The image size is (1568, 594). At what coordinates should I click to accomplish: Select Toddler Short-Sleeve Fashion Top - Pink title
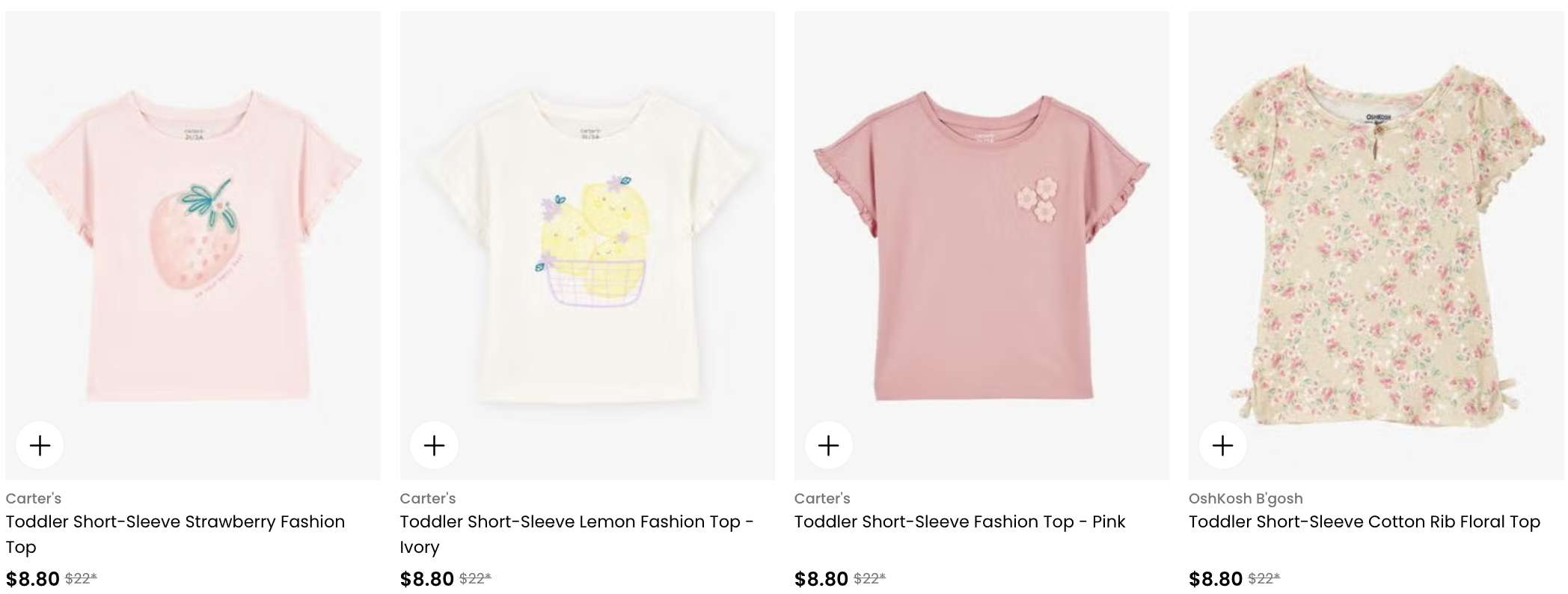tap(959, 521)
